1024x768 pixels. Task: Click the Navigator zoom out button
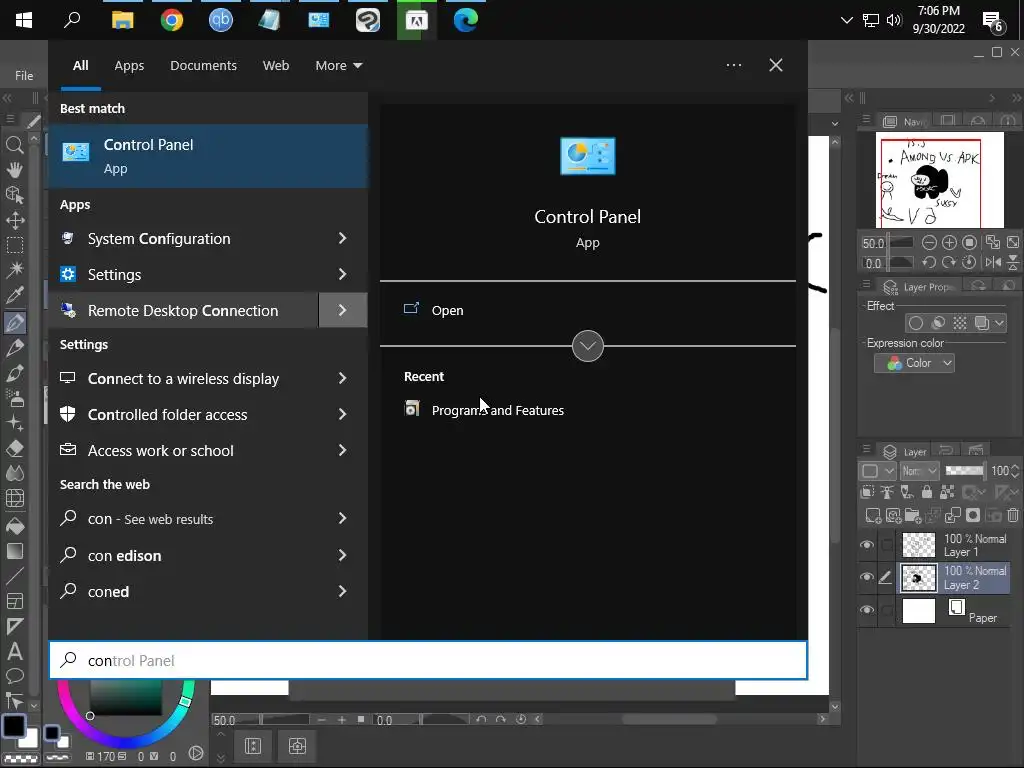coord(929,243)
